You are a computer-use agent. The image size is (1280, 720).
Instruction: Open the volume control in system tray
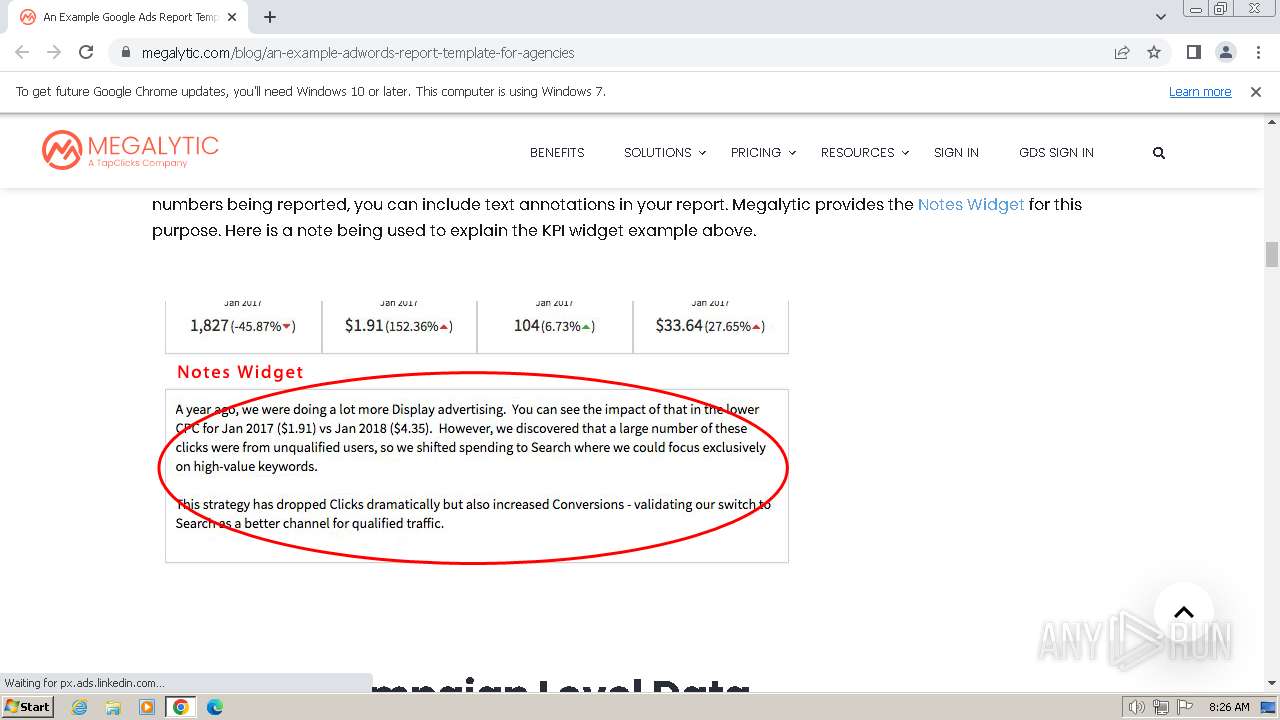[1137, 707]
